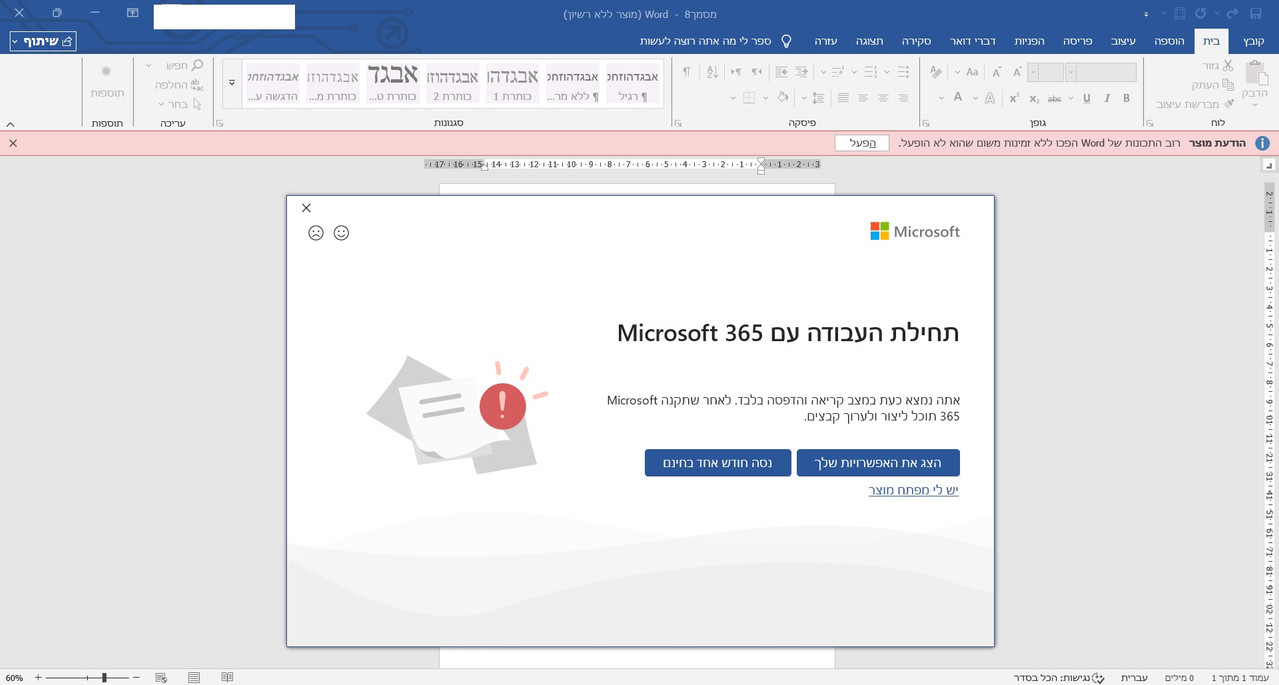Switch to the הפניות (References) tab
Viewport: 1279px width, 685px height.
(x=1029, y=41)
